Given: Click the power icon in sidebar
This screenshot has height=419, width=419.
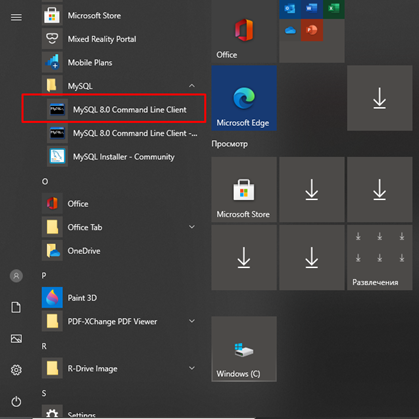Looking at the screenshot, I should (x=16, y=401).
